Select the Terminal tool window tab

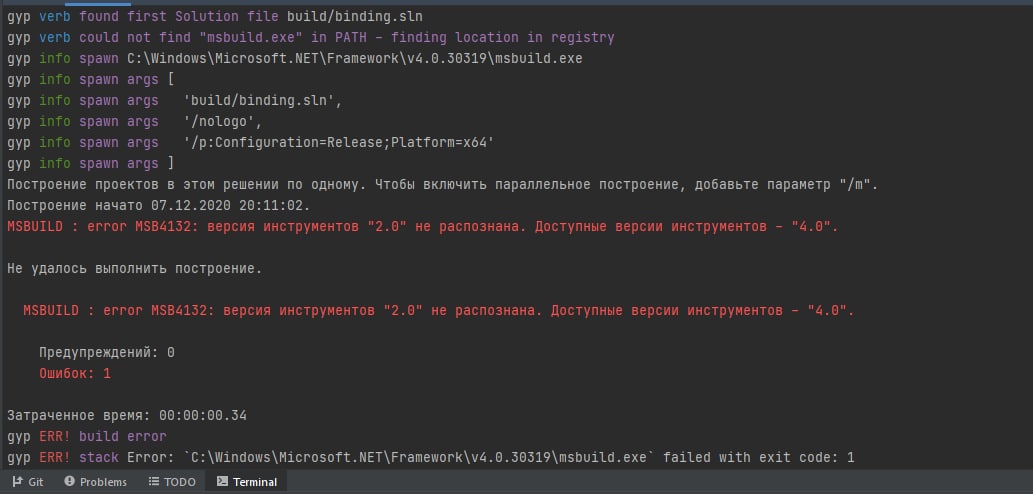(x=247, y=482)
